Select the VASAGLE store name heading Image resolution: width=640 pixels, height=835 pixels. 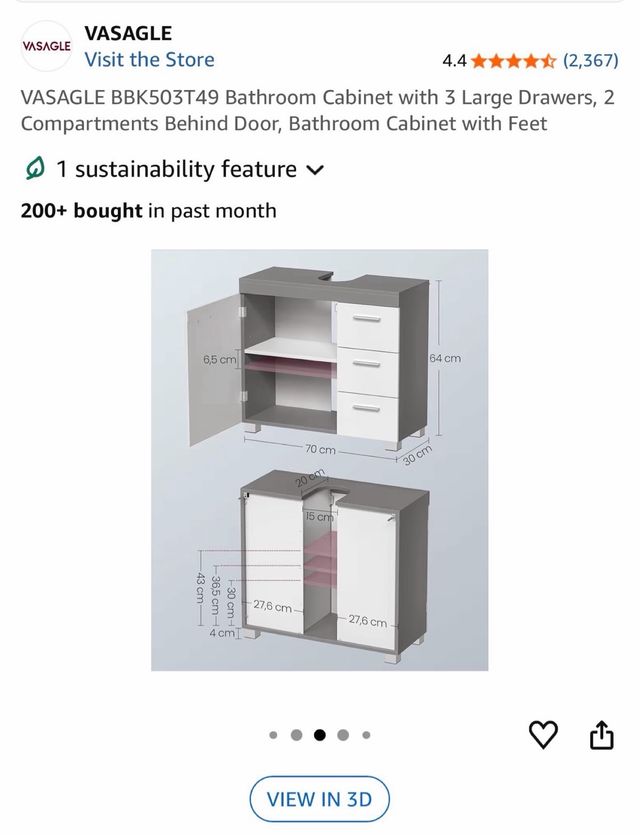coord(128,32)
